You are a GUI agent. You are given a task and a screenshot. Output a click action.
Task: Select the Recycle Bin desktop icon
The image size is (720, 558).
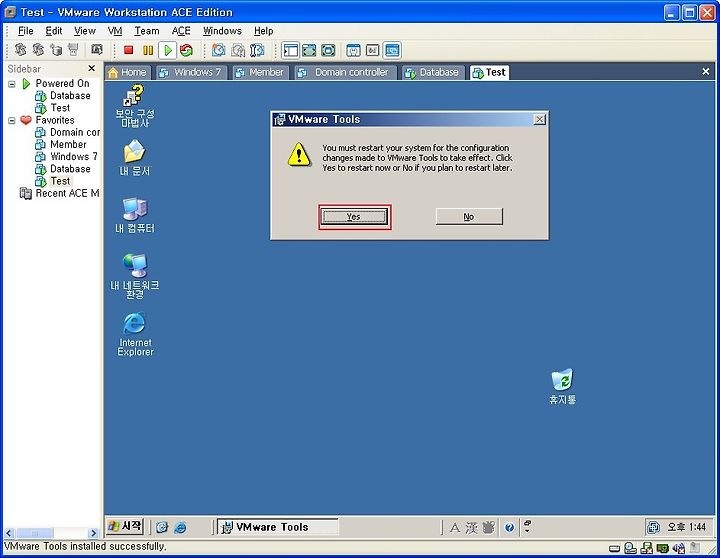click(562, 386)
